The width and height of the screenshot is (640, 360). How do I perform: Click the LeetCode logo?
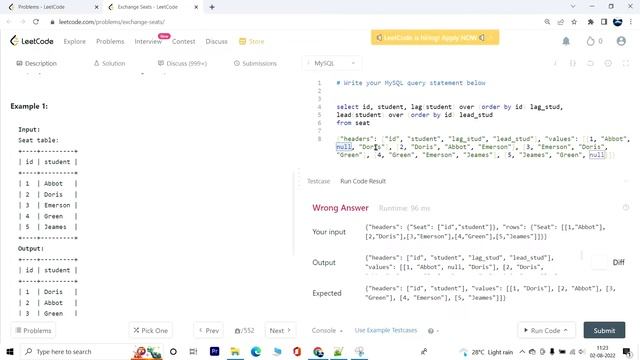32,41
